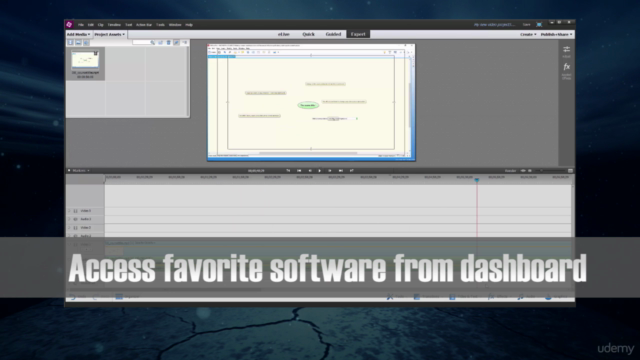The image size is (640, 360).
Task: Open the Help menu
Action: tap(189, 25)
